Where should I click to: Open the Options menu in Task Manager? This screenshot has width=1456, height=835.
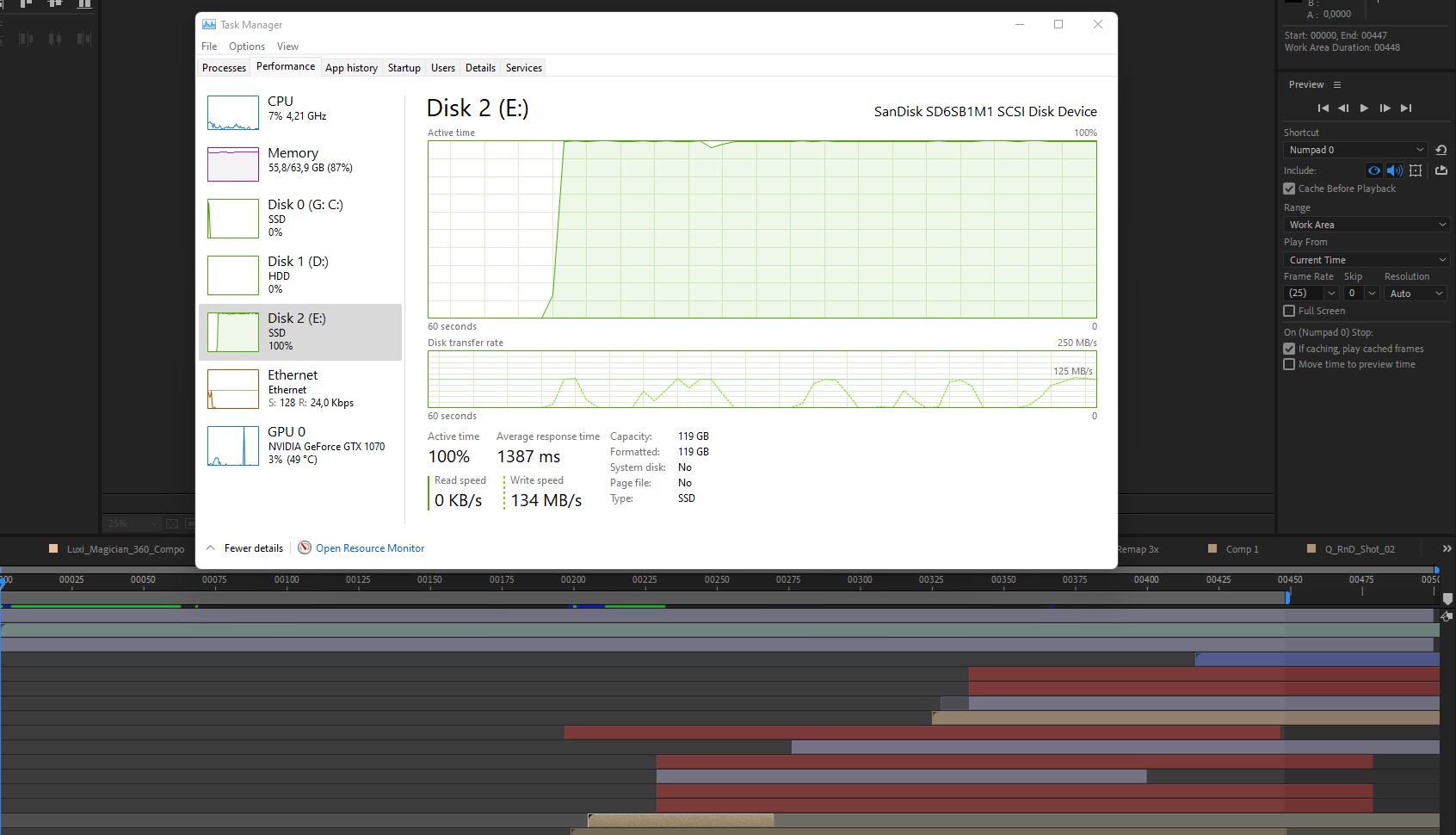(246, 46)
